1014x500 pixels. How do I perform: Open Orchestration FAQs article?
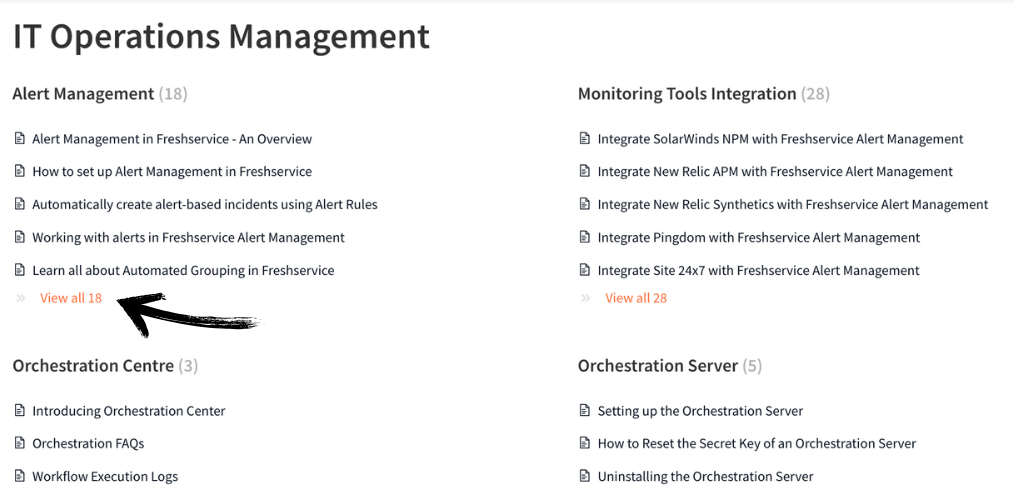[x=88, y=443]
